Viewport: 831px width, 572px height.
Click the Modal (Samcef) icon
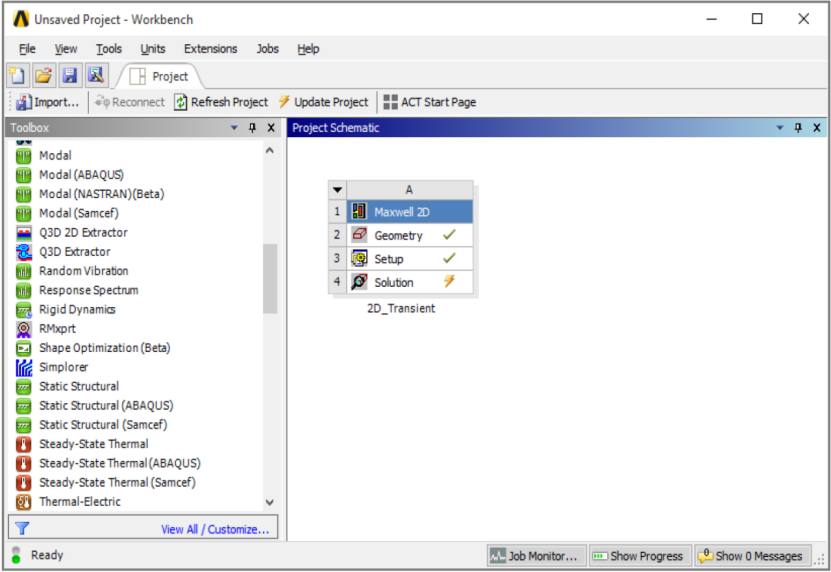coord(23,213)
